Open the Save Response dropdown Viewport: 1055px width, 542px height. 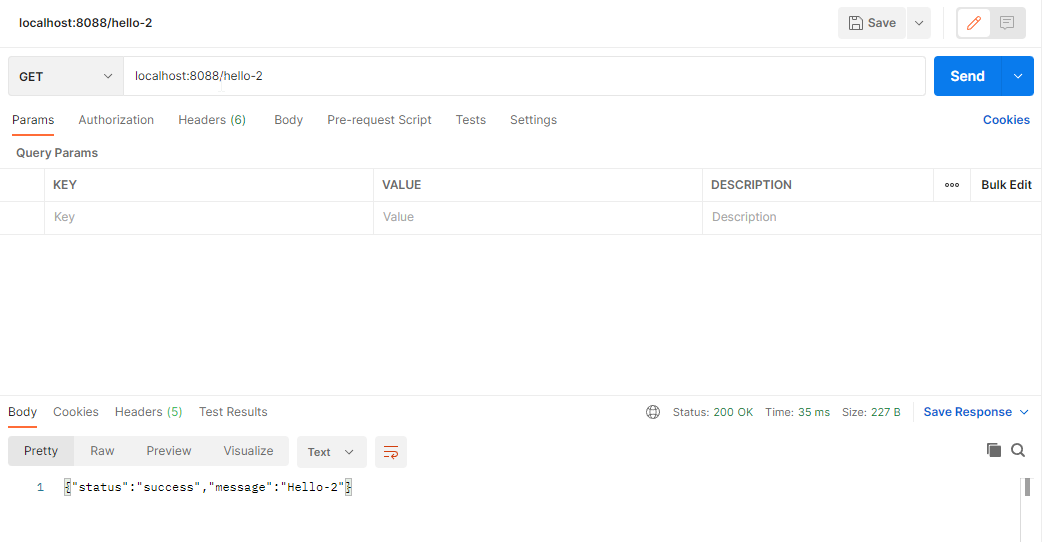click(975, 412)
